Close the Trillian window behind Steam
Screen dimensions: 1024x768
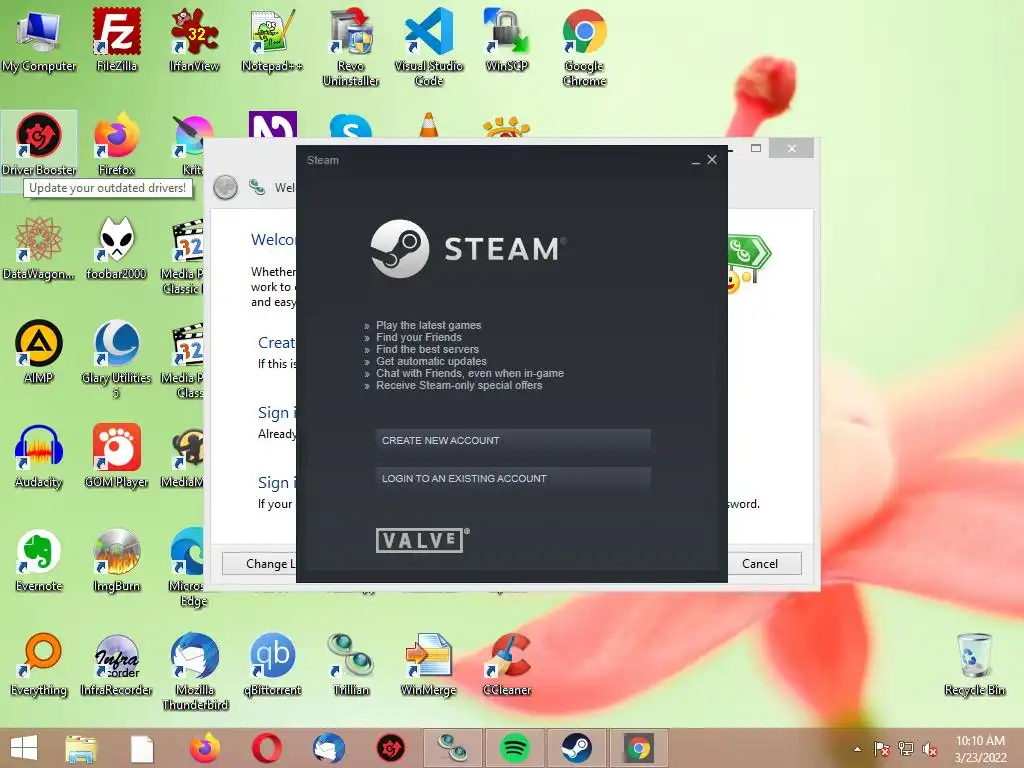792,148
